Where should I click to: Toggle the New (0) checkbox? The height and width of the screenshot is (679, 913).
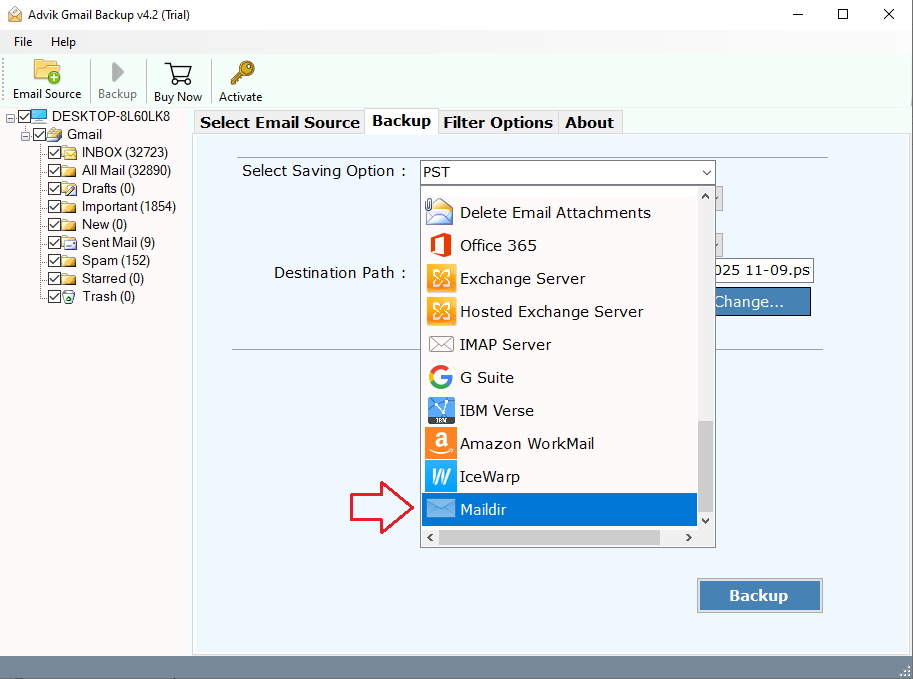(x=55, y=225)
